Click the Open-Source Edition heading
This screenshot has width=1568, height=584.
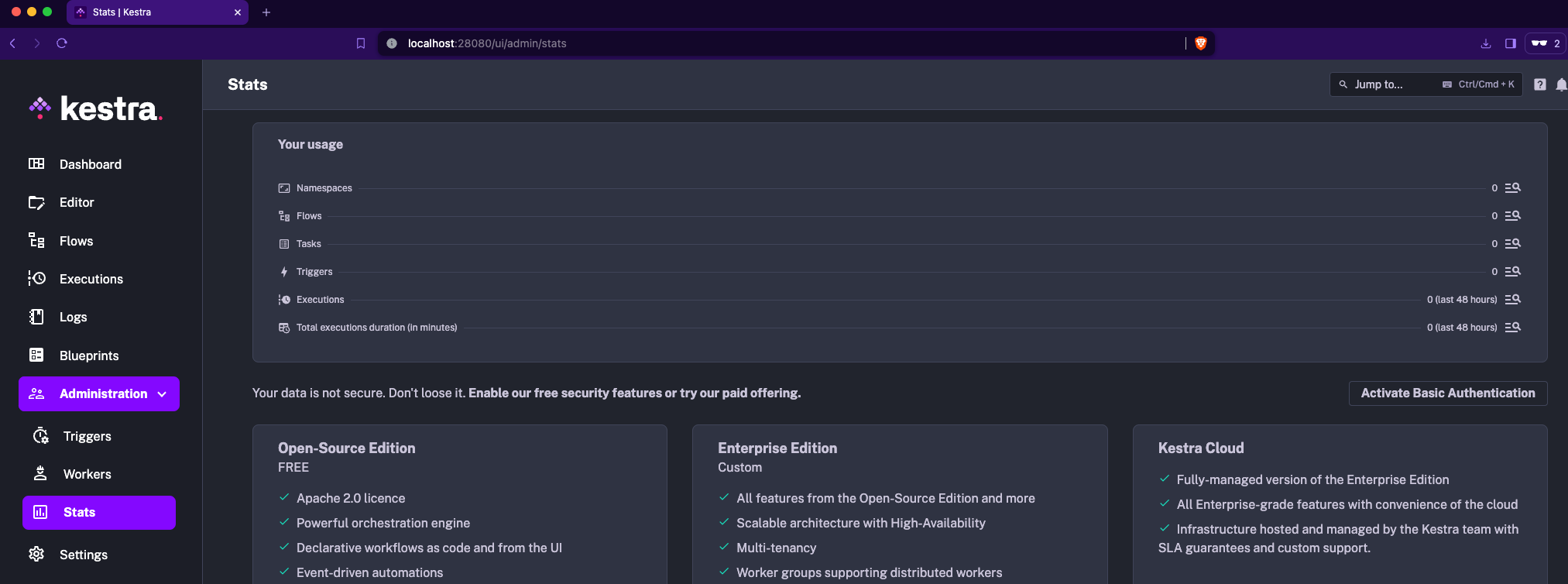pyautogui.click(x=347, y=448)
